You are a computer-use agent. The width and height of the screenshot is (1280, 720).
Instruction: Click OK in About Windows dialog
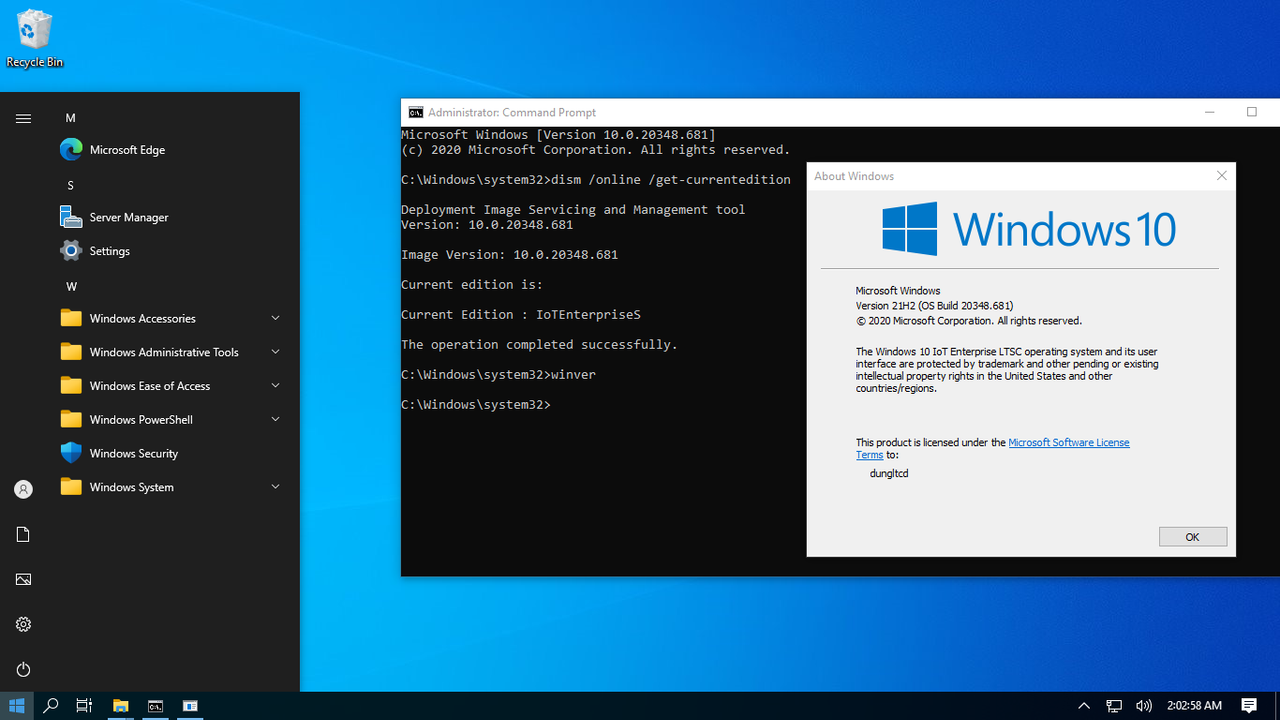1192,537
